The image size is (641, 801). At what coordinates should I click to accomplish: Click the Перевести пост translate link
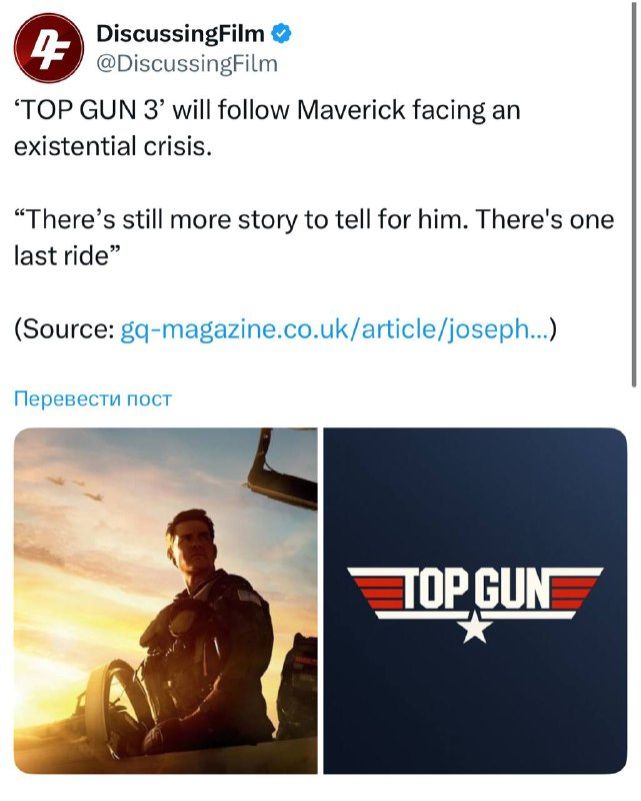click(92, 398)
